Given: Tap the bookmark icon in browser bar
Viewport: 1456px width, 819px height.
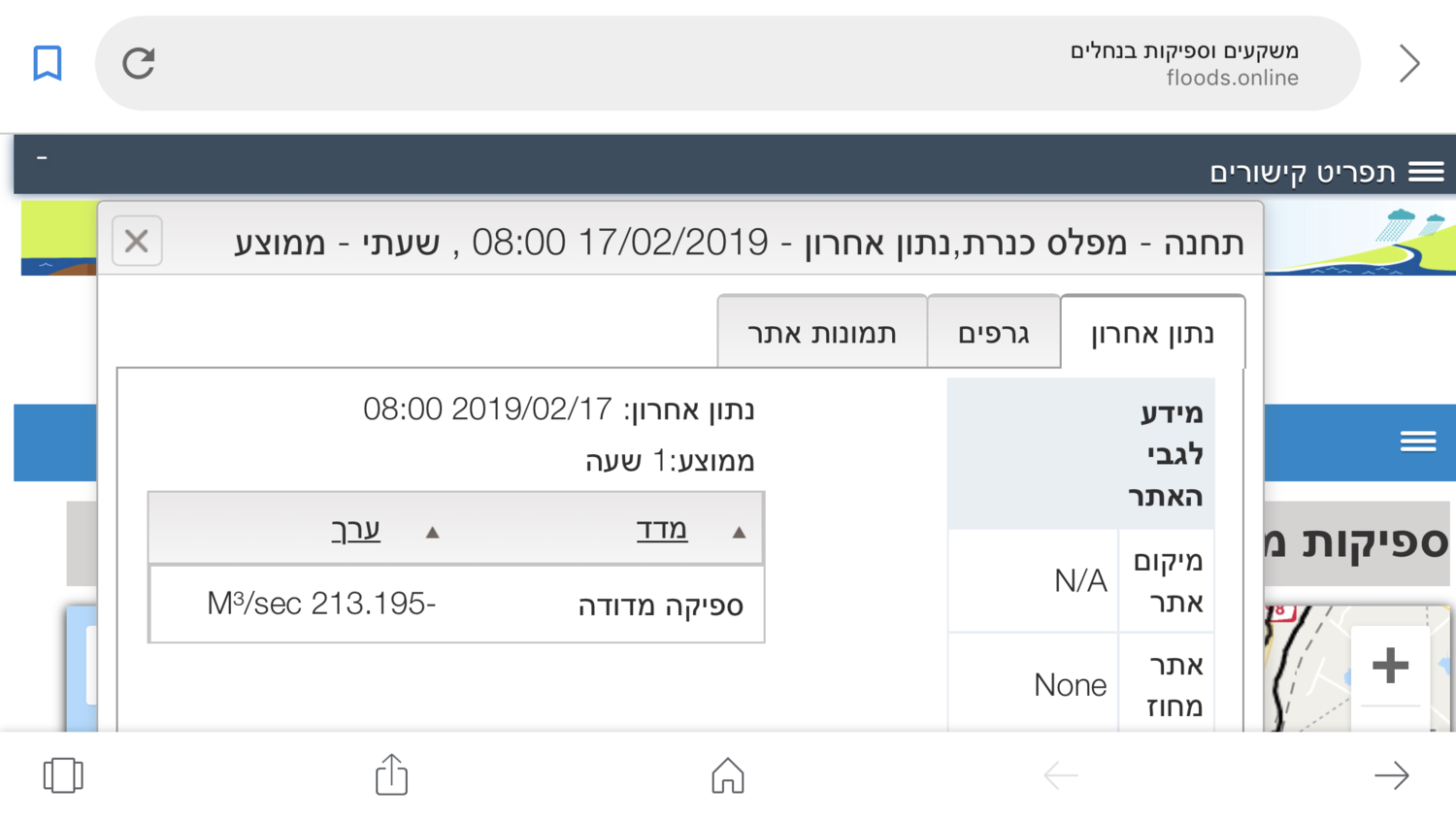Looking at the screenshot, I should 48,63.
